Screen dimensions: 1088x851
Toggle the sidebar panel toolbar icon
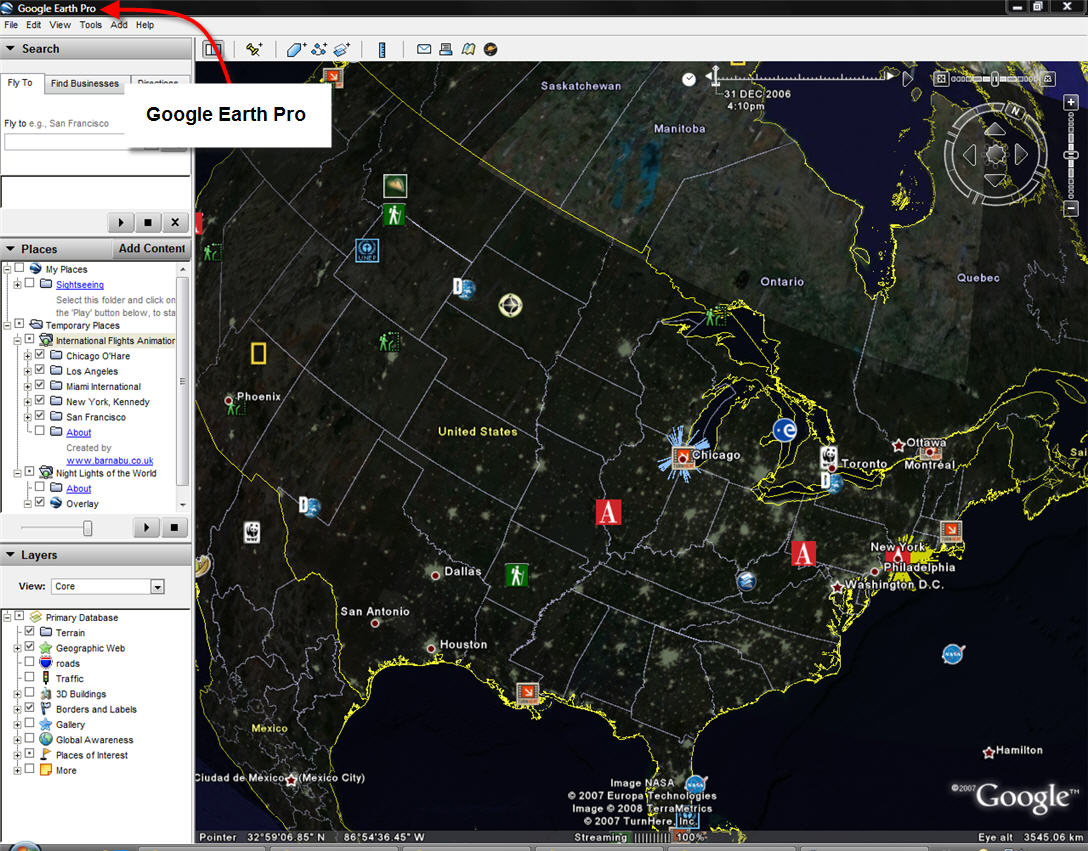point(212,49)
